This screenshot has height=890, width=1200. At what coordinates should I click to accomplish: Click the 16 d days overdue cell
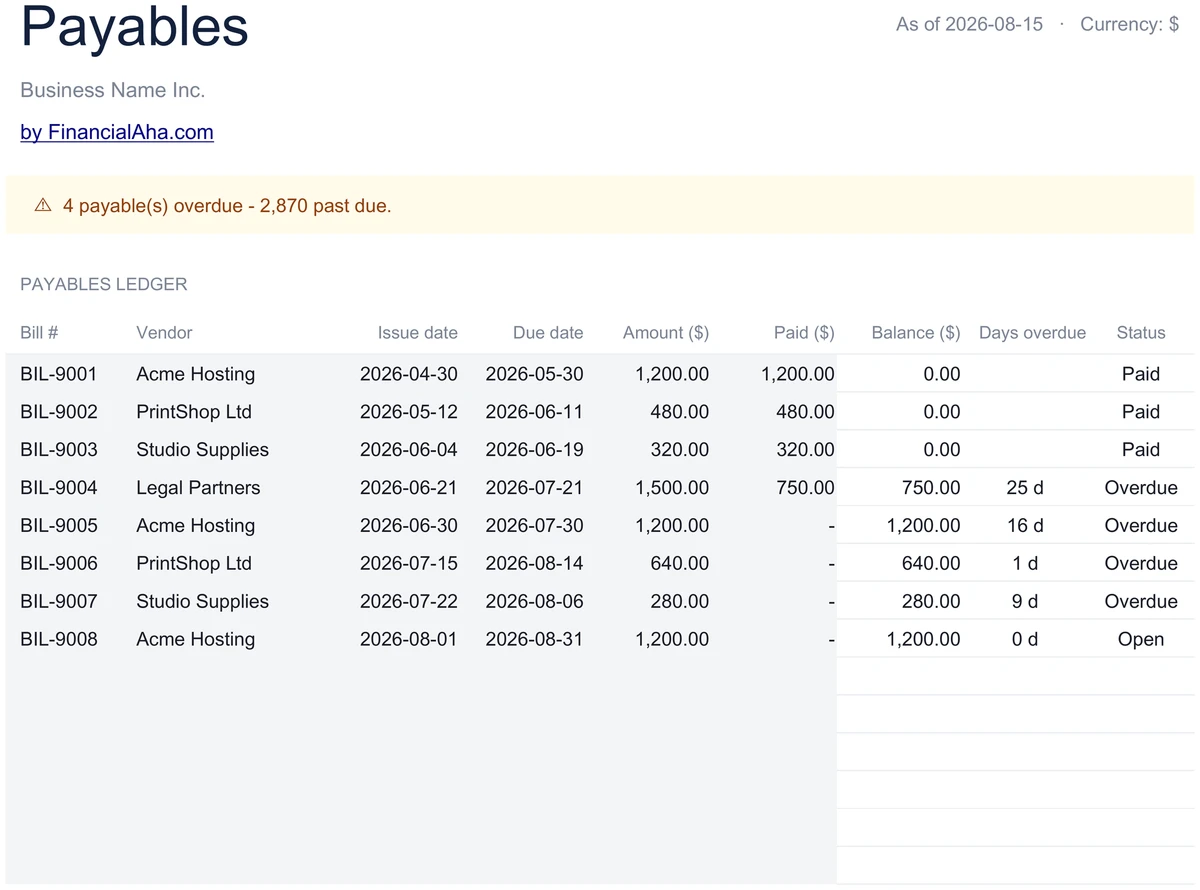(1025, 526)
